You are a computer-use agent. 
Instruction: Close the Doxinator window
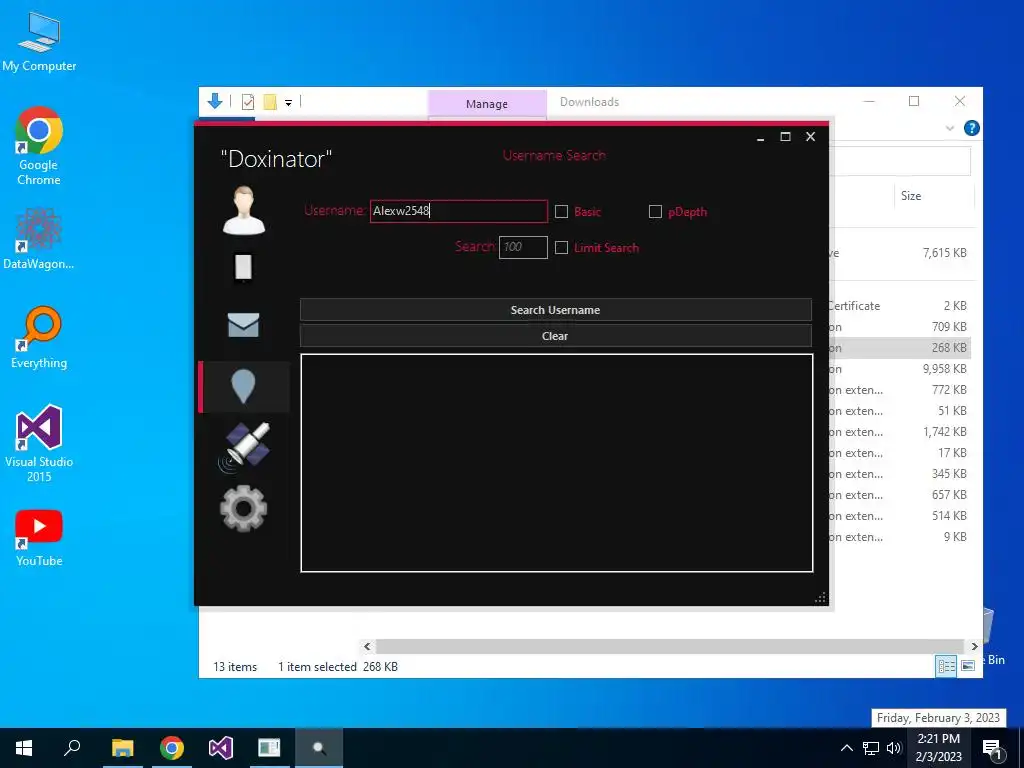(810, 136)
